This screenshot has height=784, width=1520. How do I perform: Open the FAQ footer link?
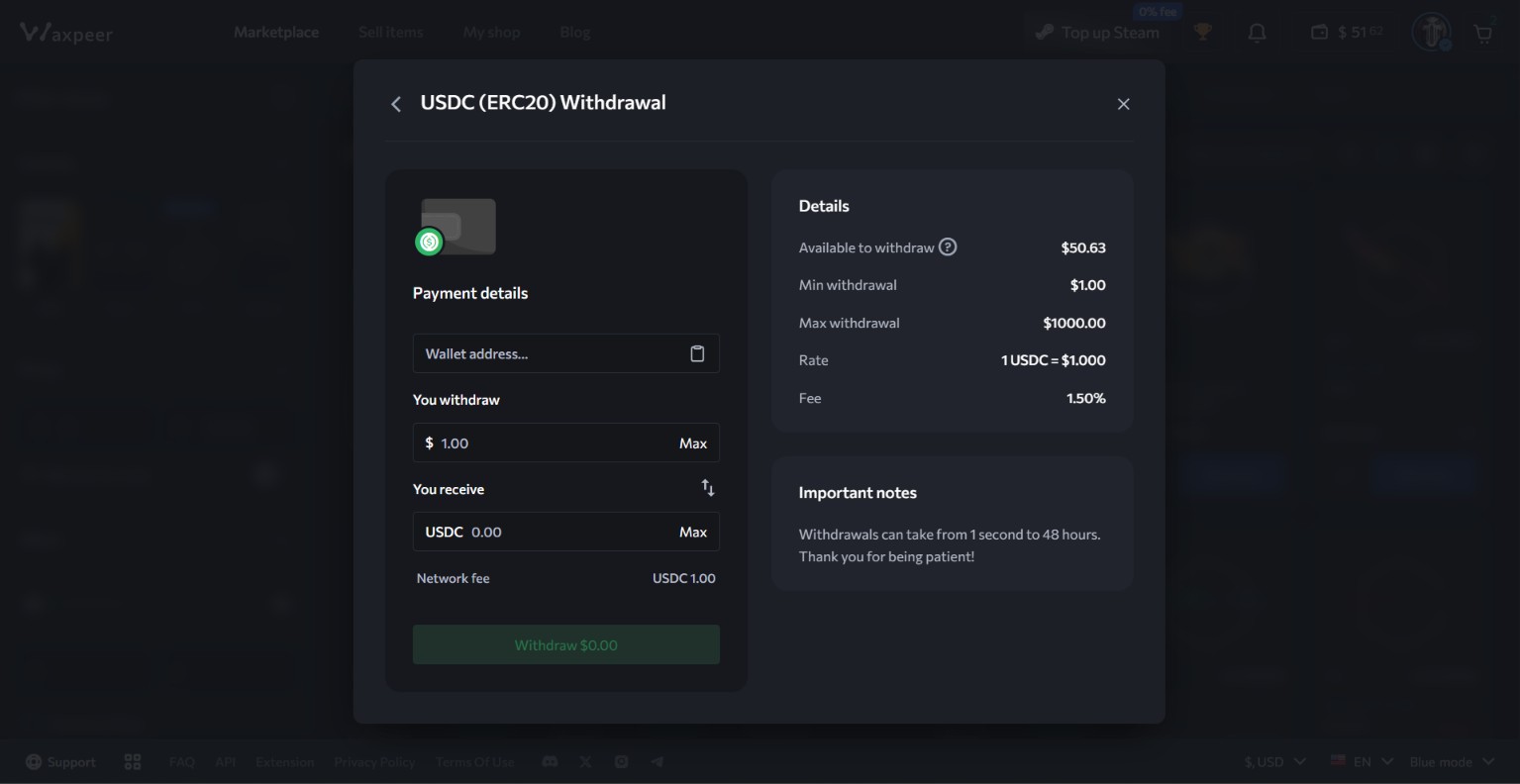(x=182, y=762)
